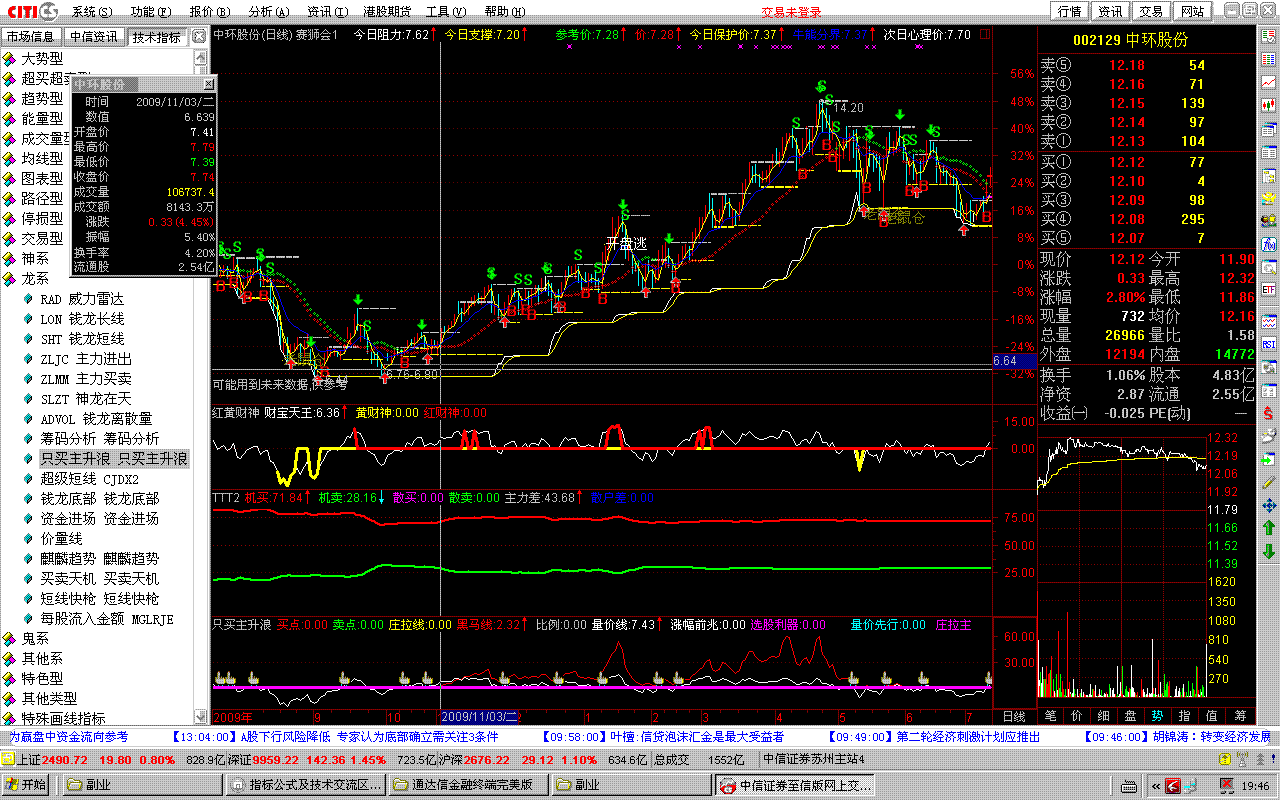Select the 指 tab under quote panel
Screen dimensions: 1280x800
[1184, 716]
